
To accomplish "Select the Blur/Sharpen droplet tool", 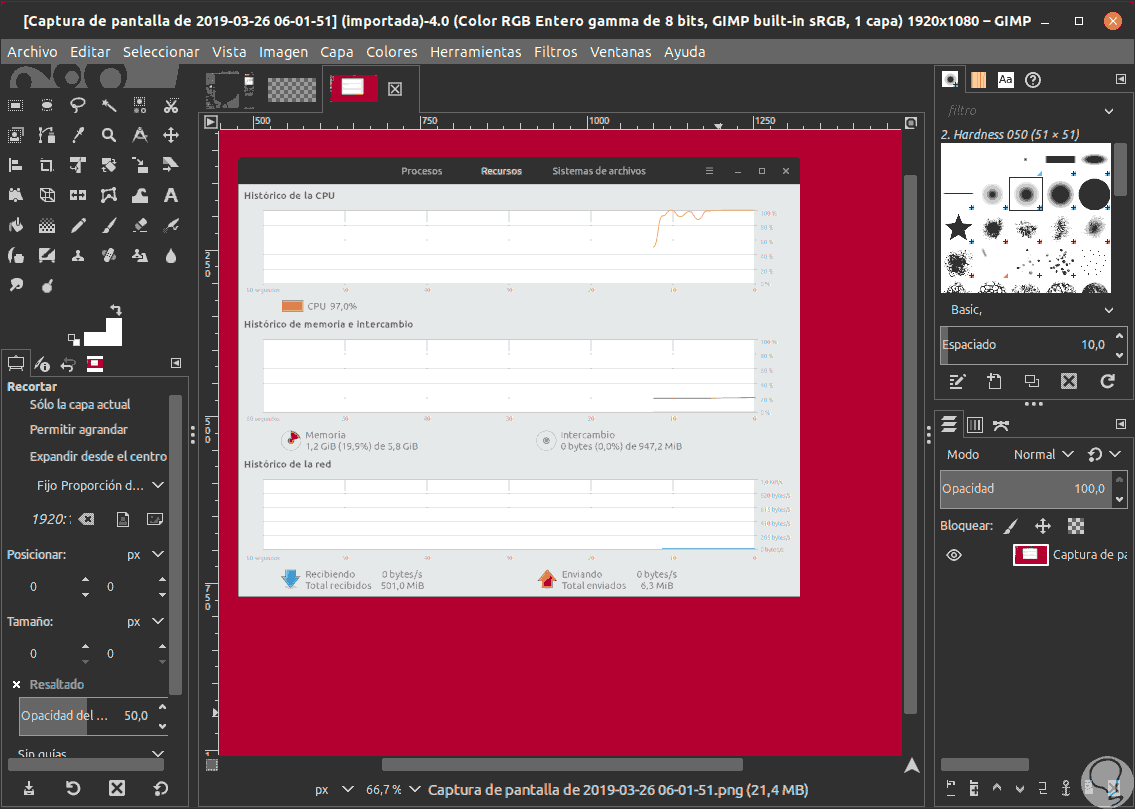I will coord(171,255).
